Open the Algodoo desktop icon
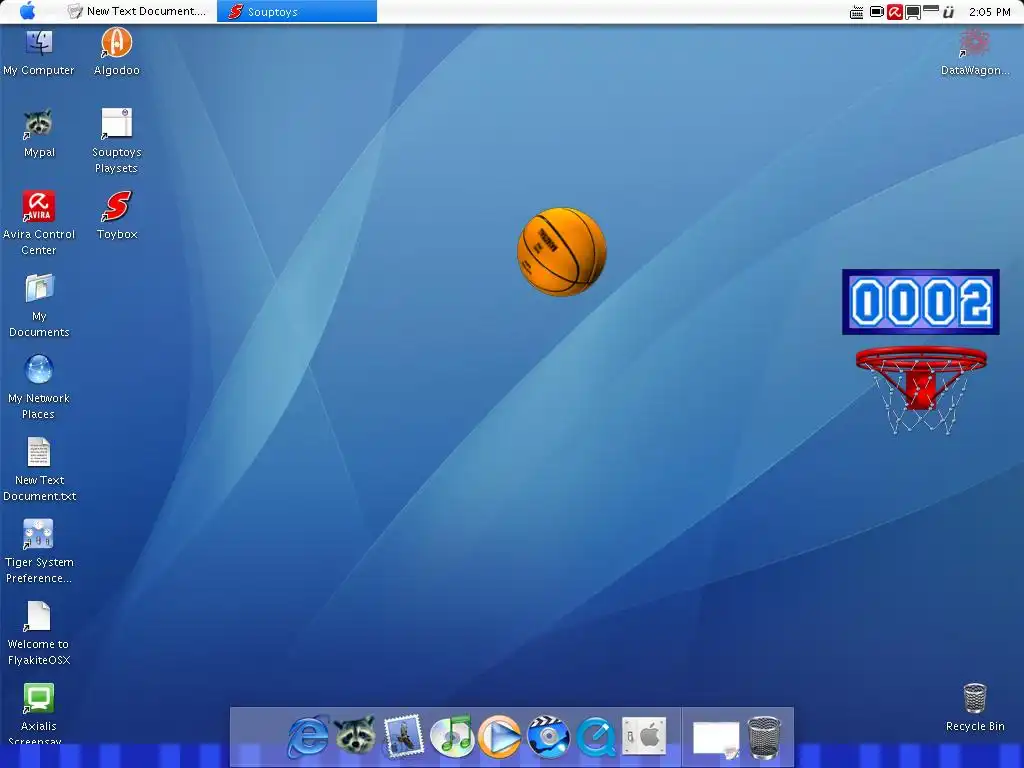1024x768 pixels. [x=117, y=52]
